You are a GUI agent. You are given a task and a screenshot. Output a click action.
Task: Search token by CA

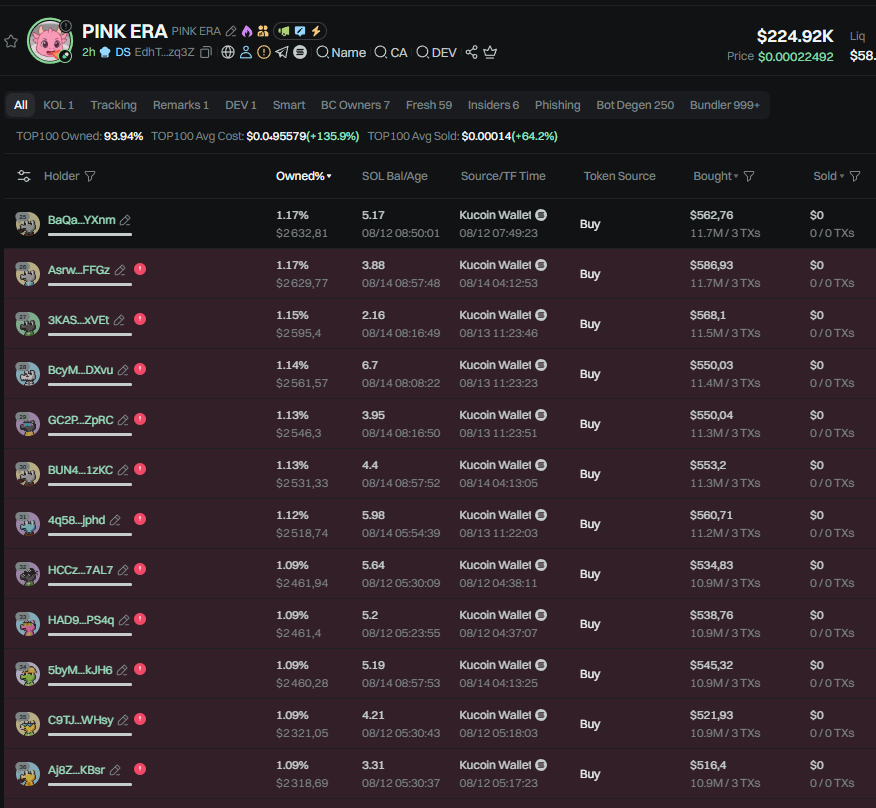tap(391, 53)
